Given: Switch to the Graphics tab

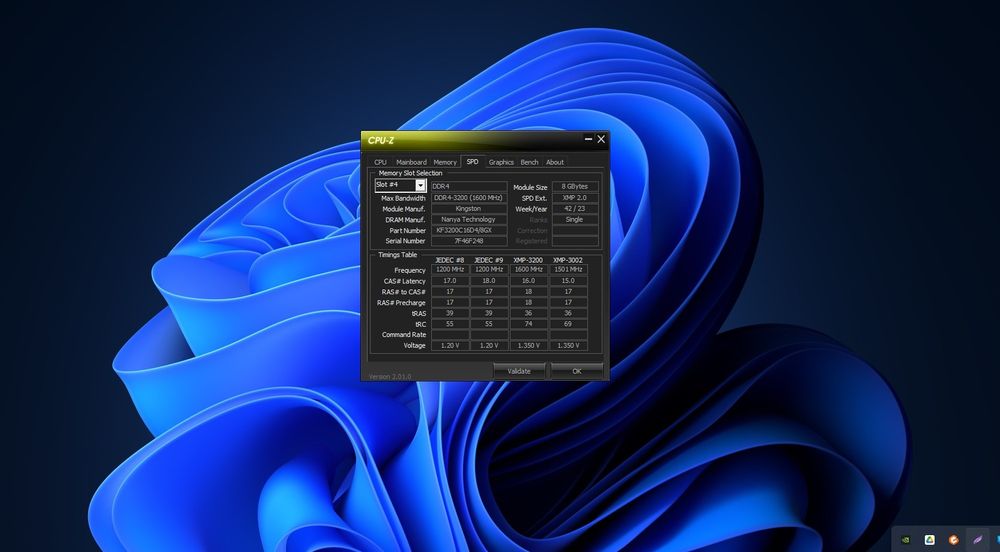Looking at the screenshot, I should click(501, 162).
